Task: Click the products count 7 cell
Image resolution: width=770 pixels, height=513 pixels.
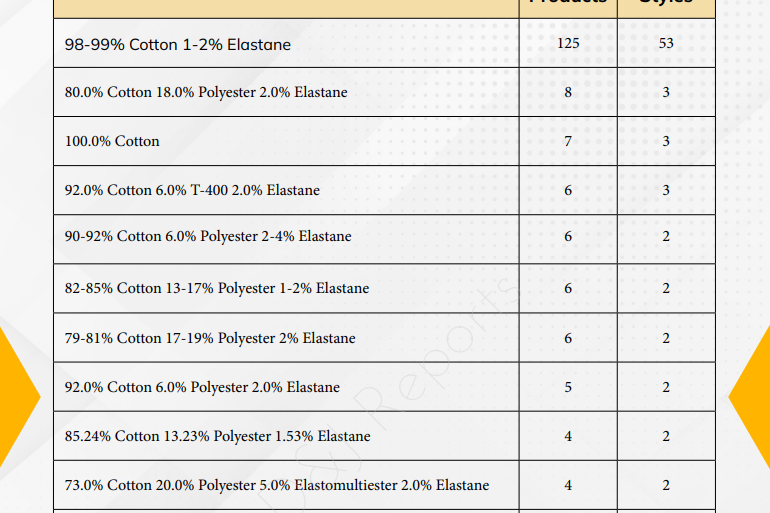Action: (568, 141)
